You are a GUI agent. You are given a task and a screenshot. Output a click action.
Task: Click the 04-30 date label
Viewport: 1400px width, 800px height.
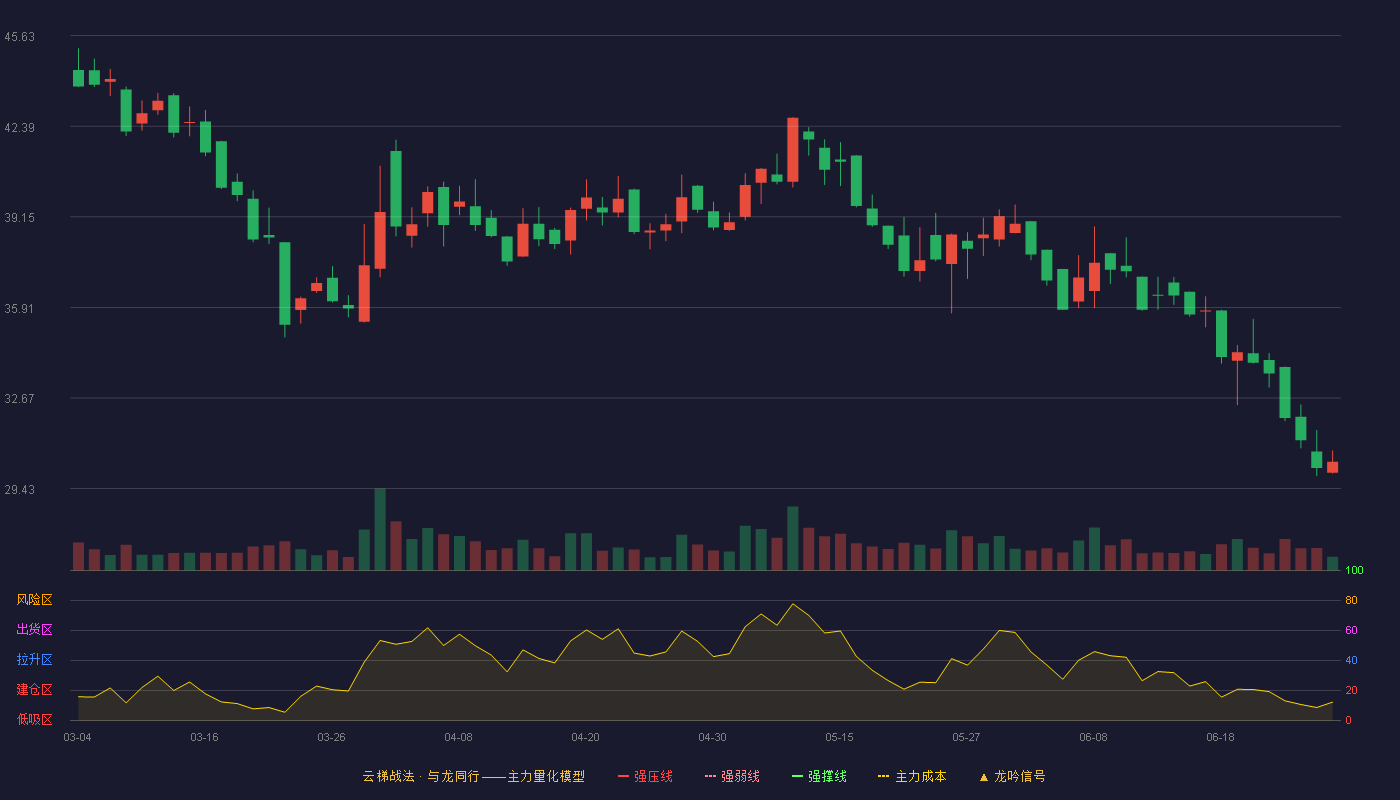[712, 737]
